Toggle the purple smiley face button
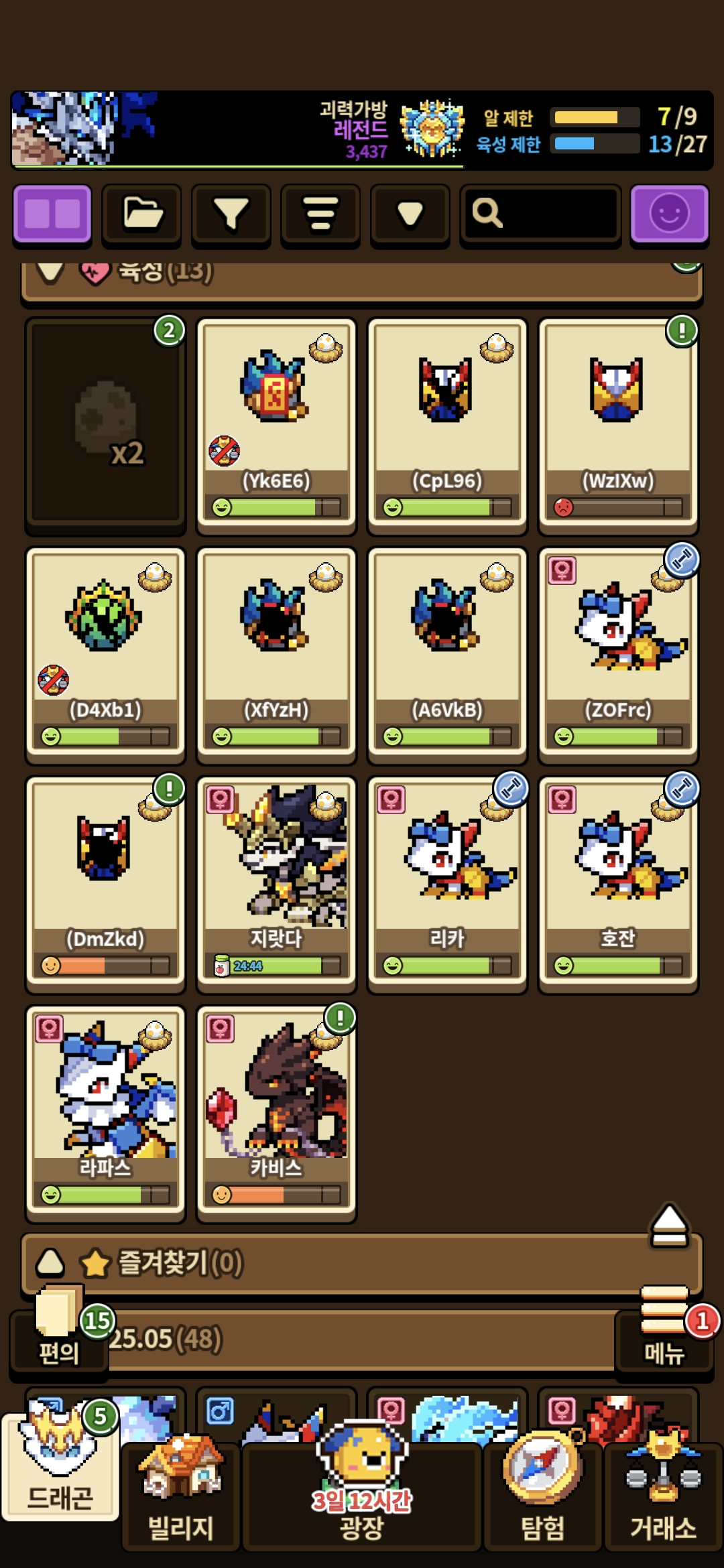Screen dimensions: 724x1568 click(669, 214)
